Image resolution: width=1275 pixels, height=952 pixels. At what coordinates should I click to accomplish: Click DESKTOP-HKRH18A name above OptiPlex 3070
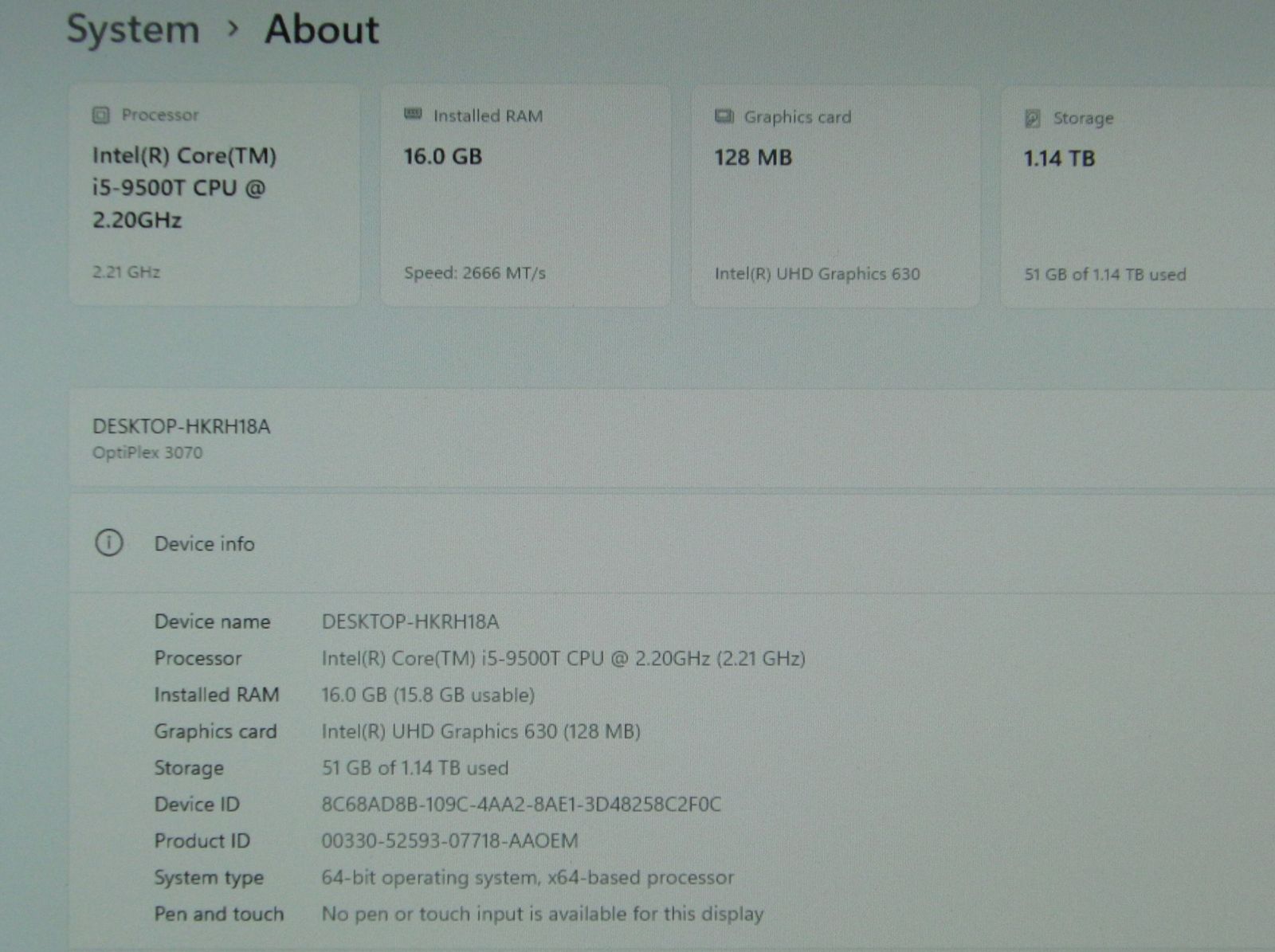point(181,426)
